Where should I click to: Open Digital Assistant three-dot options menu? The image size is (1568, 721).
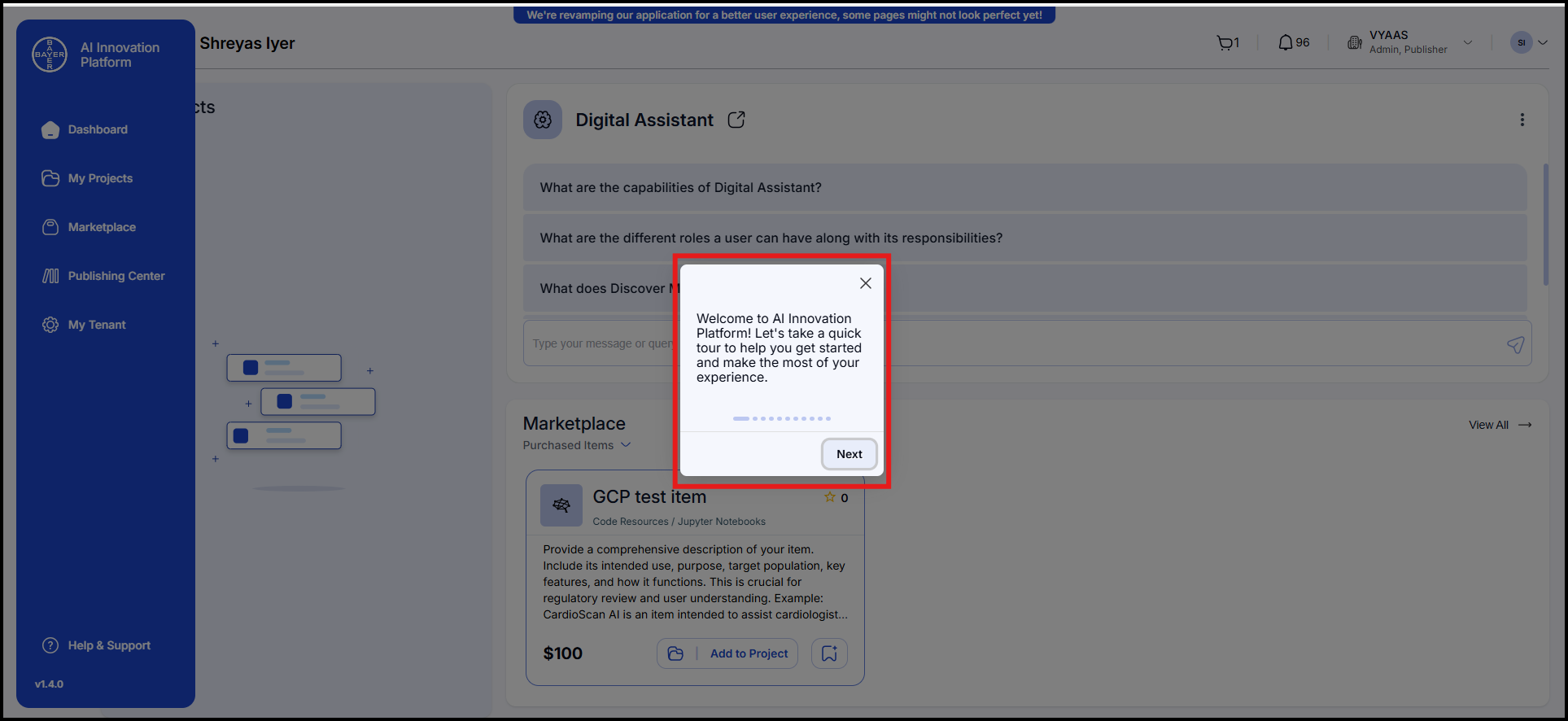tap(1522, 120)
